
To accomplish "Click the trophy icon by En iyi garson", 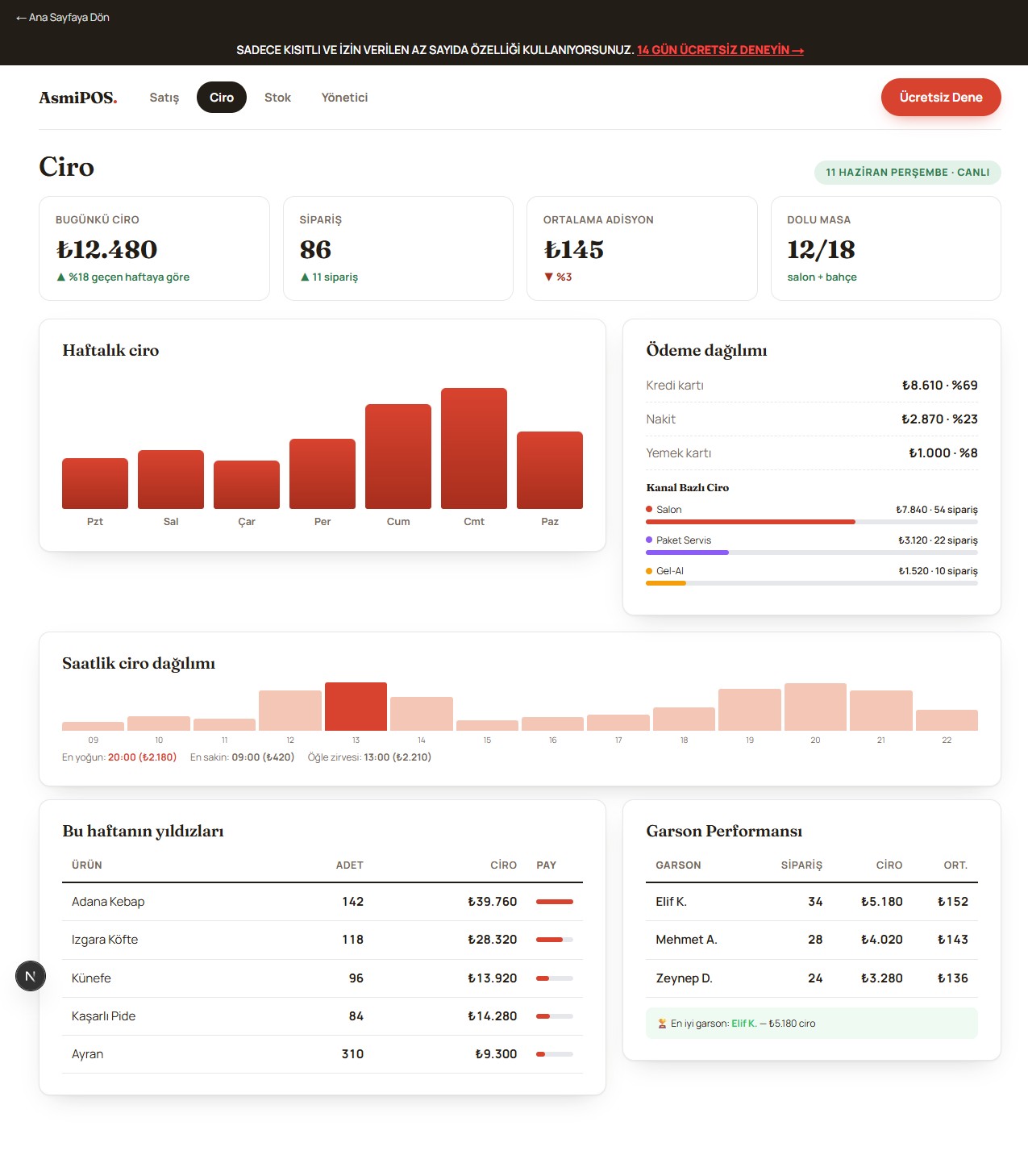I will (662, 1024).
